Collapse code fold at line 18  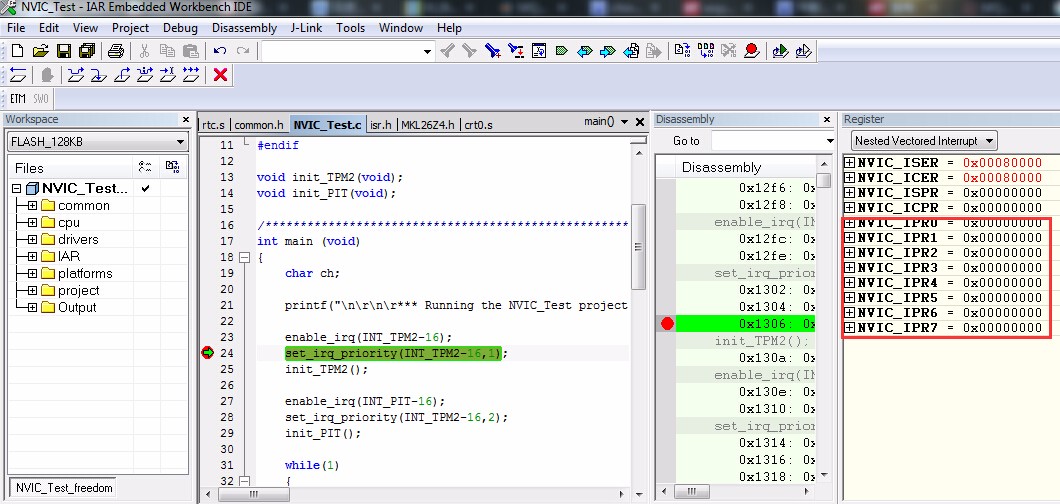tap(243, 257)
